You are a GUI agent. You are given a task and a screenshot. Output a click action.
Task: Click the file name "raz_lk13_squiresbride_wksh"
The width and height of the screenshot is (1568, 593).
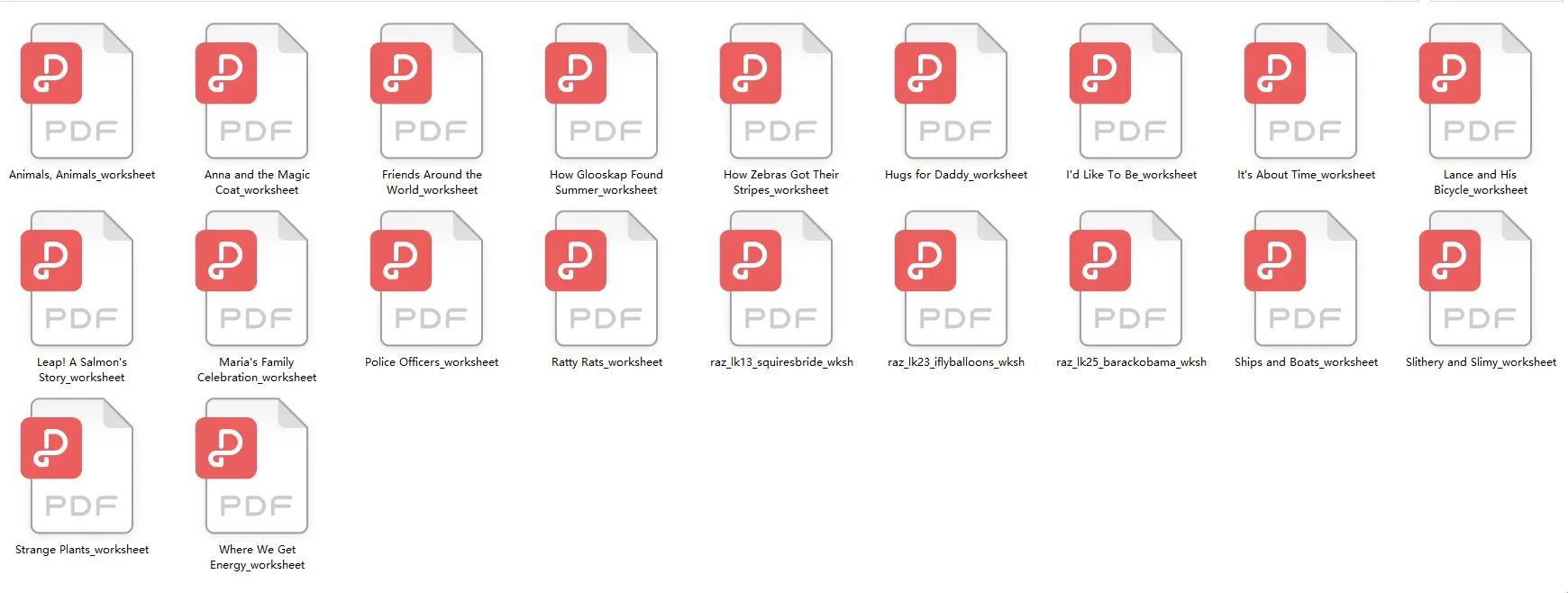(x=781, y=362)
